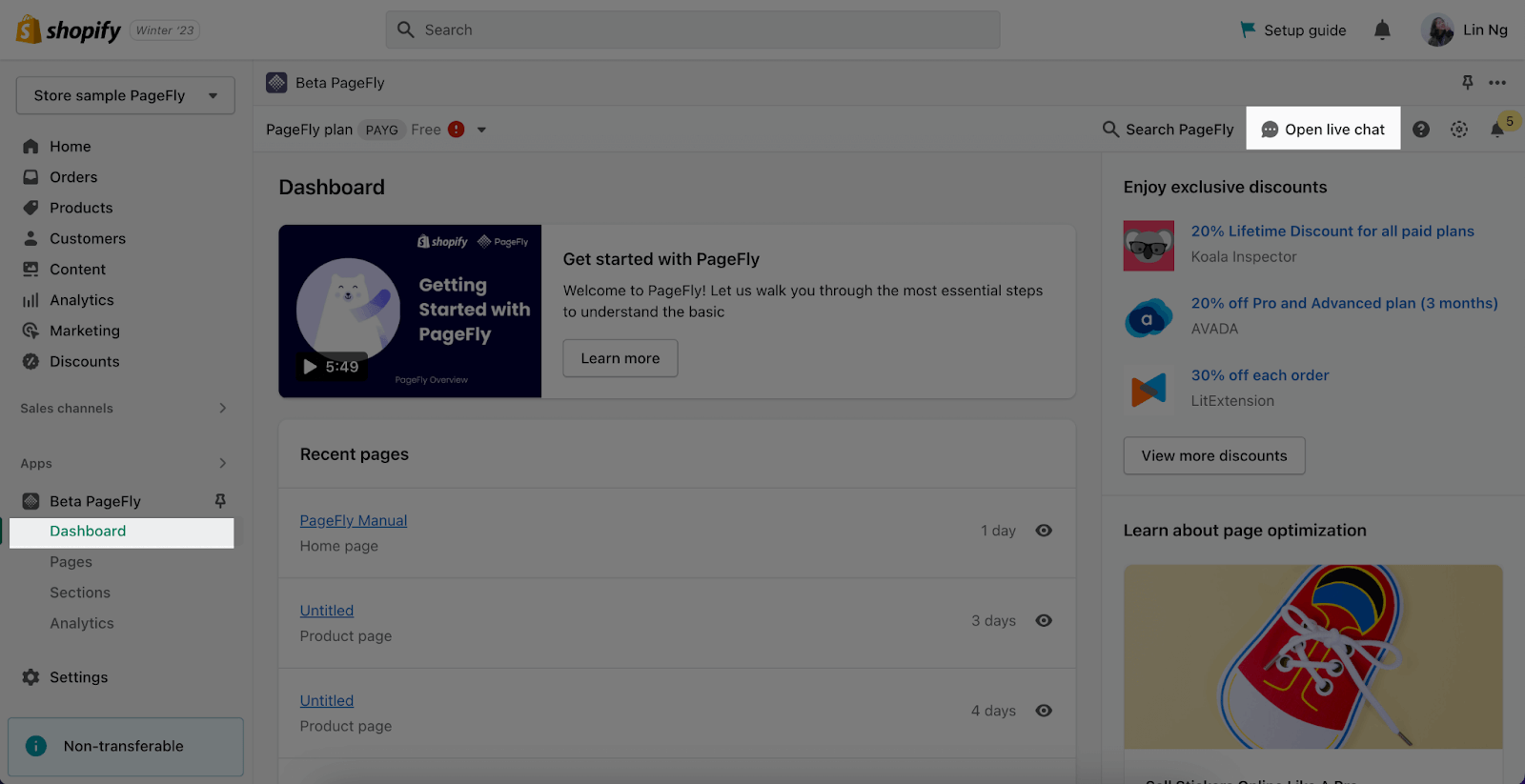The image size is (1525, 784).
Task: Open Products in the sidebar
Action: pyautogui.click(x=81, y=208)
